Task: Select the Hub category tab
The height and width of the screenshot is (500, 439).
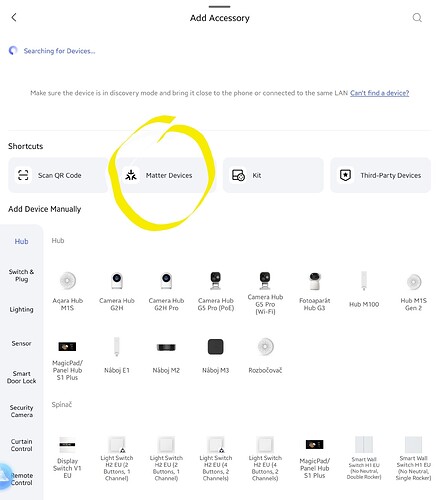Action: 21,241
